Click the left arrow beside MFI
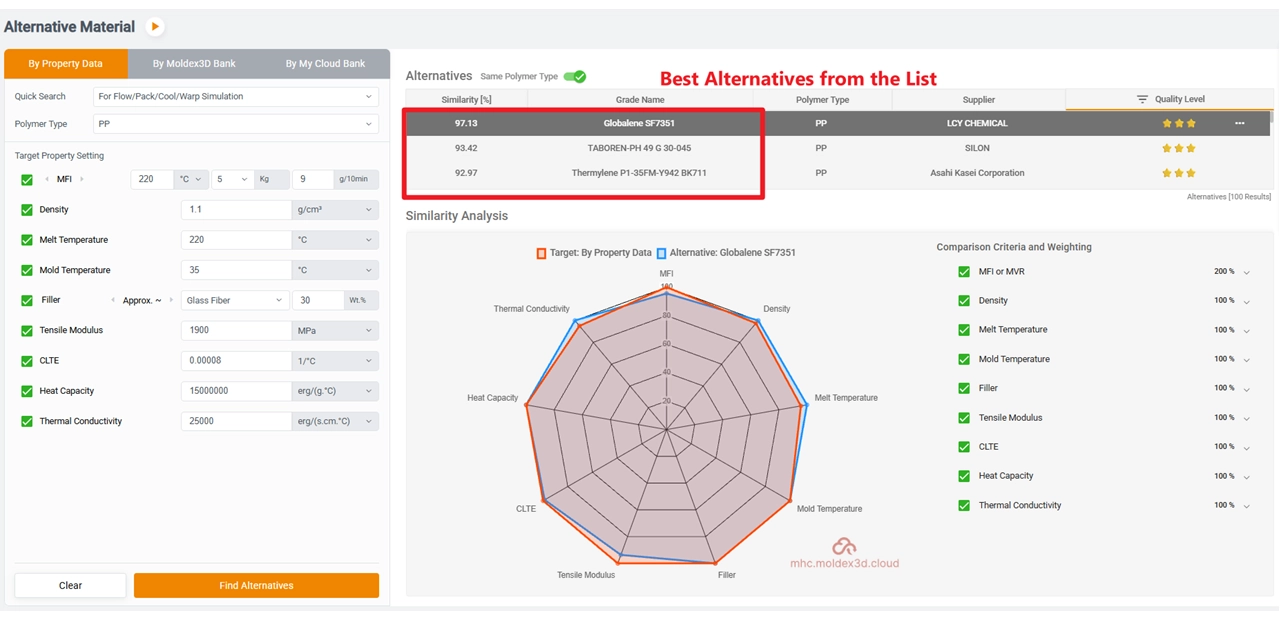Viewport: 1280px width, 620px height. pos(47,180)
